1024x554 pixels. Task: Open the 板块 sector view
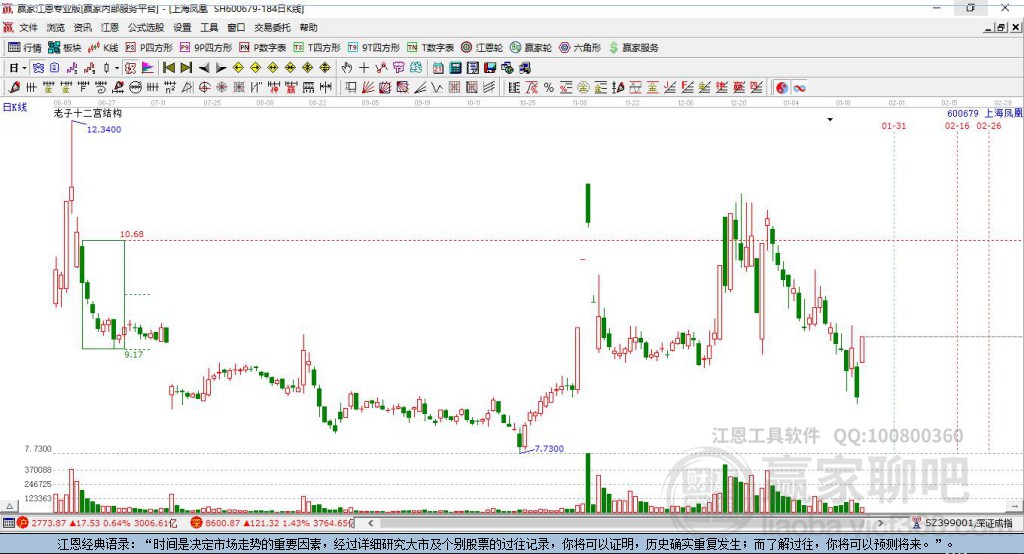[x=64, y=48]
